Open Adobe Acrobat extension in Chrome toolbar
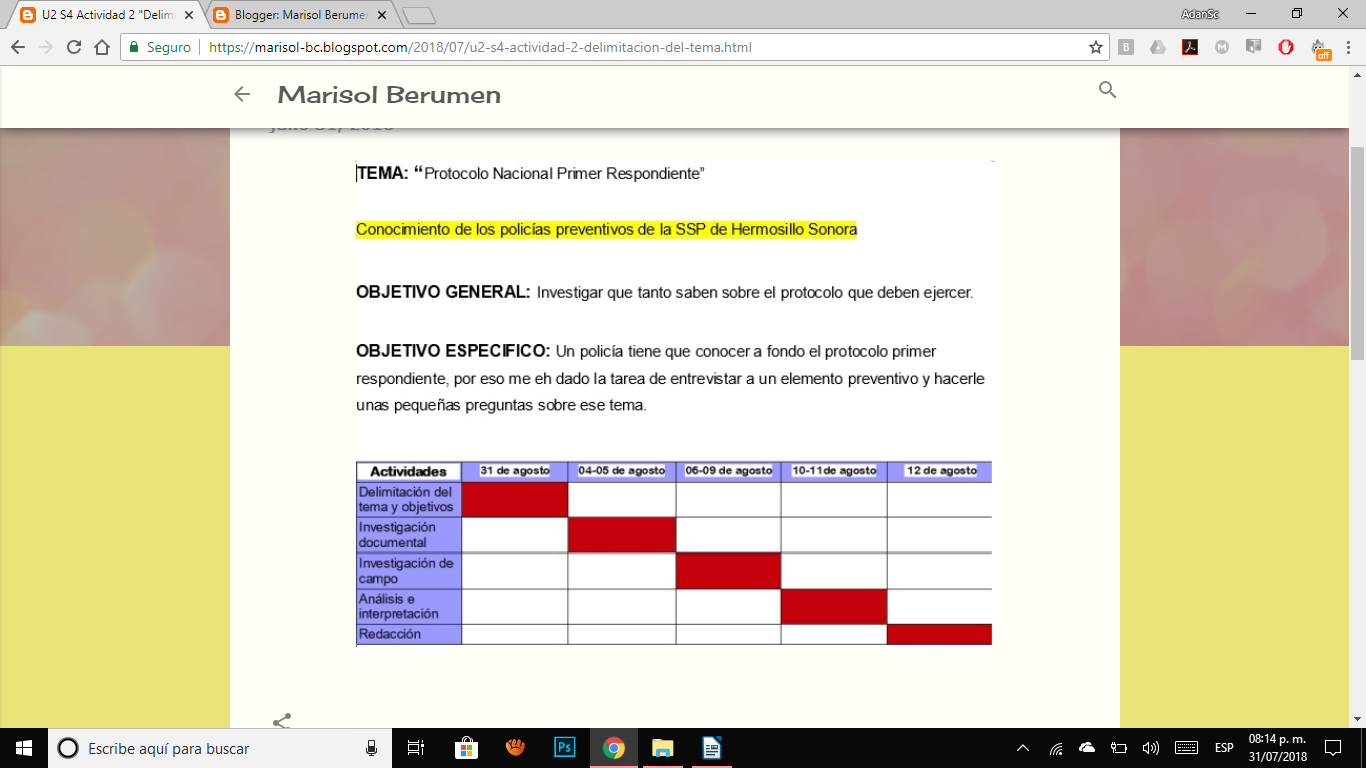This screenshot has height=768, width=1366. 1190,46
